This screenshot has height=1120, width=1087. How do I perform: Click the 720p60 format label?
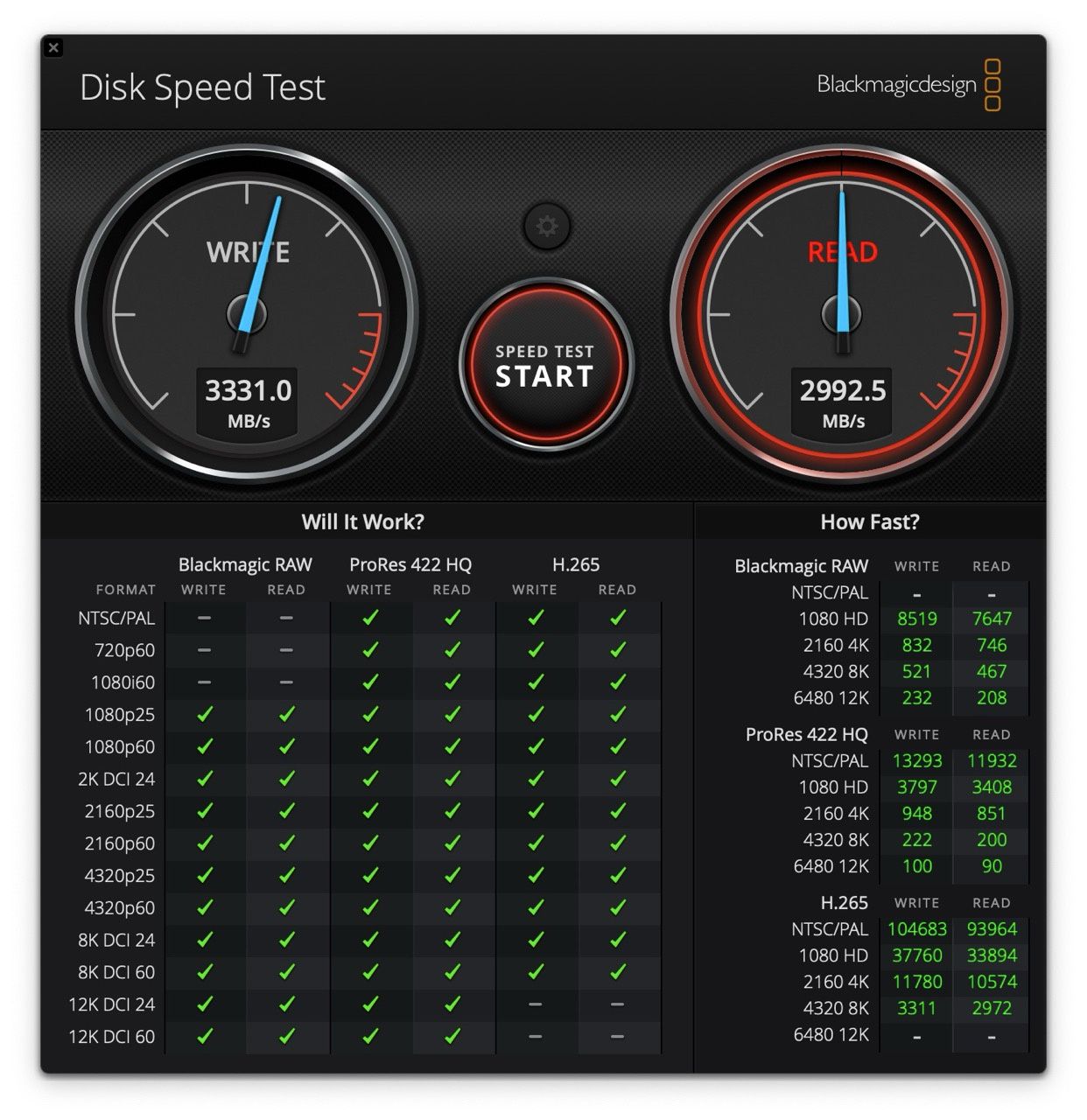click(124, 650)
